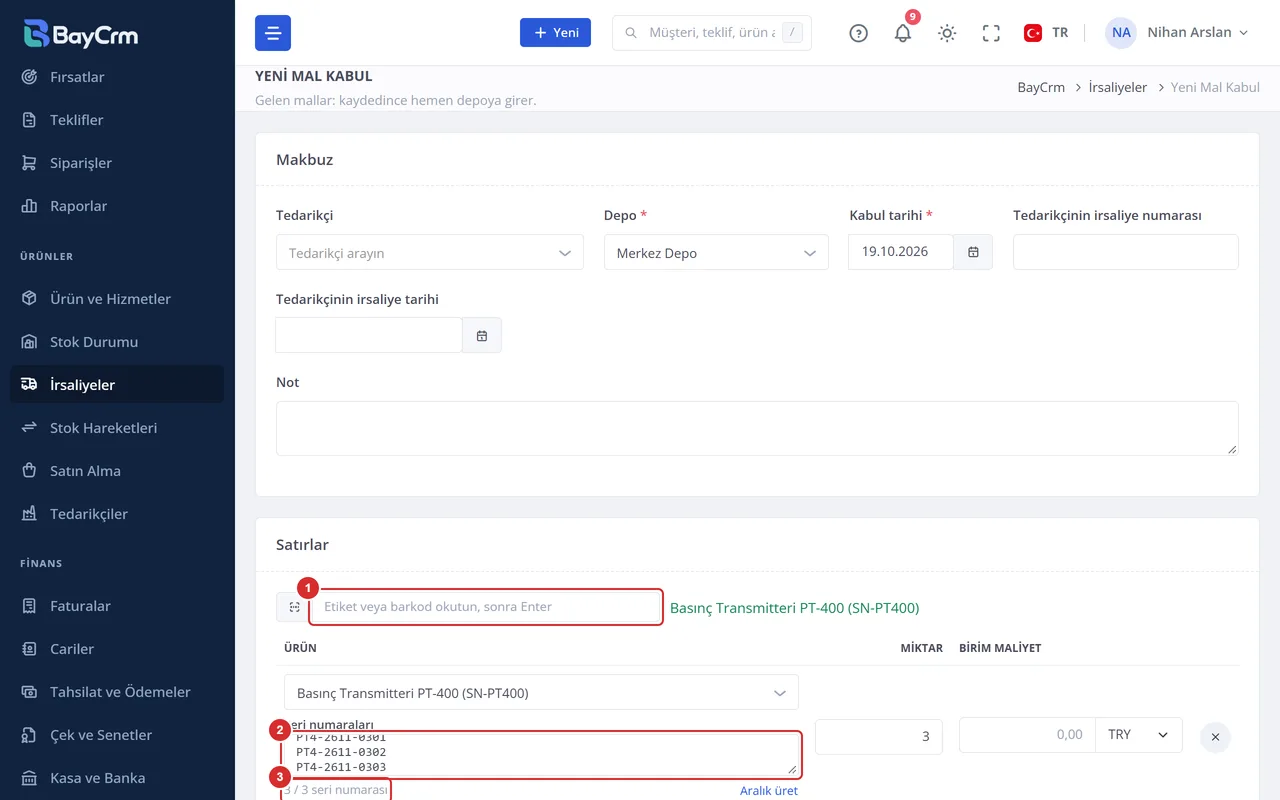The image size is (1280, 800).
Task: Remove the PT-400 row with X button
Action: pyautogui.click(x=1215, y=737)
